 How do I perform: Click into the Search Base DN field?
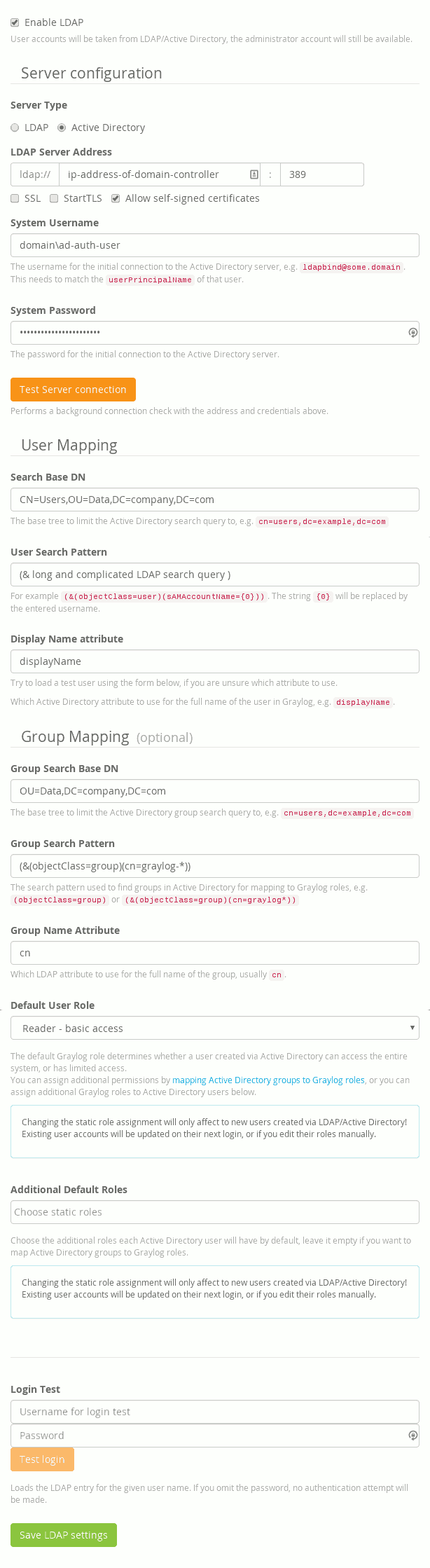click(214, 499)
